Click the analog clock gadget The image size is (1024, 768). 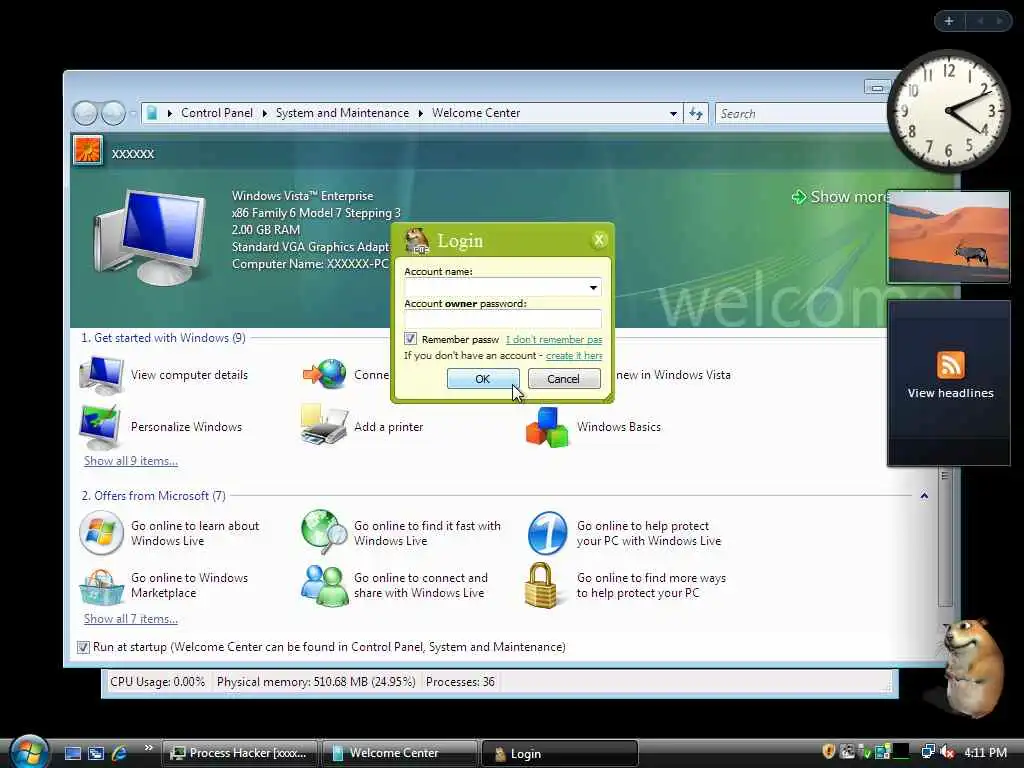[948, 111]
